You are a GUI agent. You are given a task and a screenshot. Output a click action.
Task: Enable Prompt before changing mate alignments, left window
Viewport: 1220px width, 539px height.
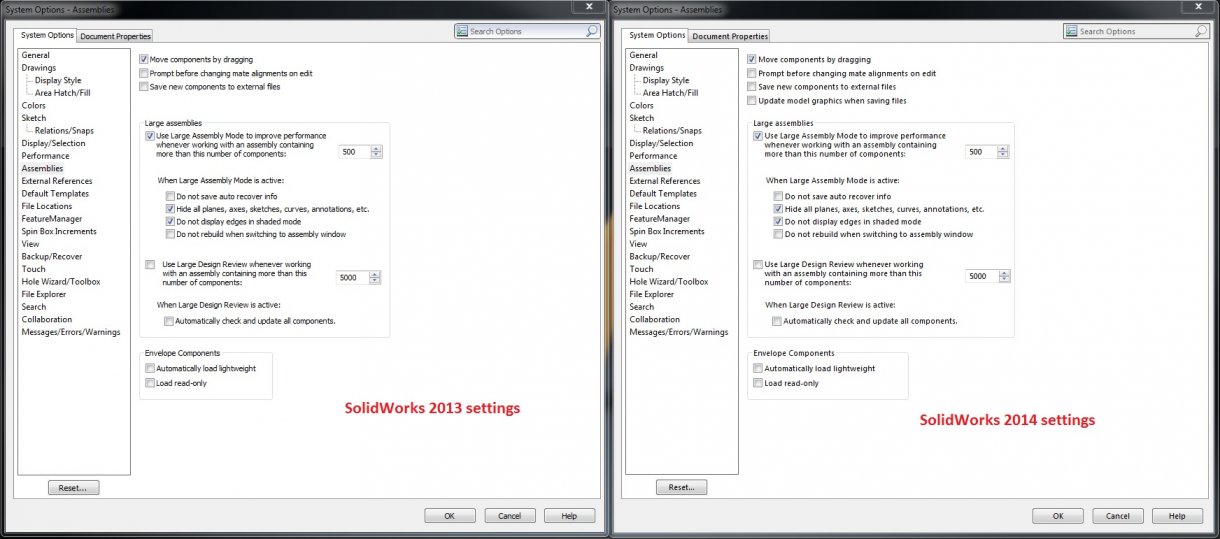coord(144,73)
